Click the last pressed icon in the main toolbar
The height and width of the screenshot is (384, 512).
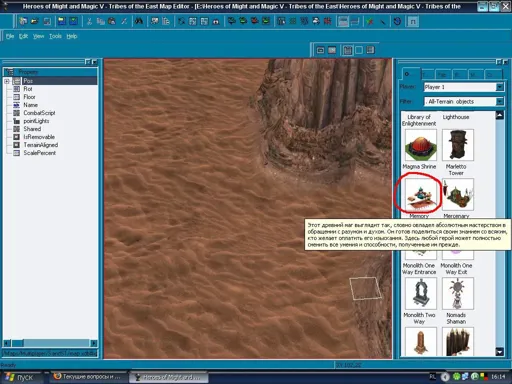(x=413, y=22)
